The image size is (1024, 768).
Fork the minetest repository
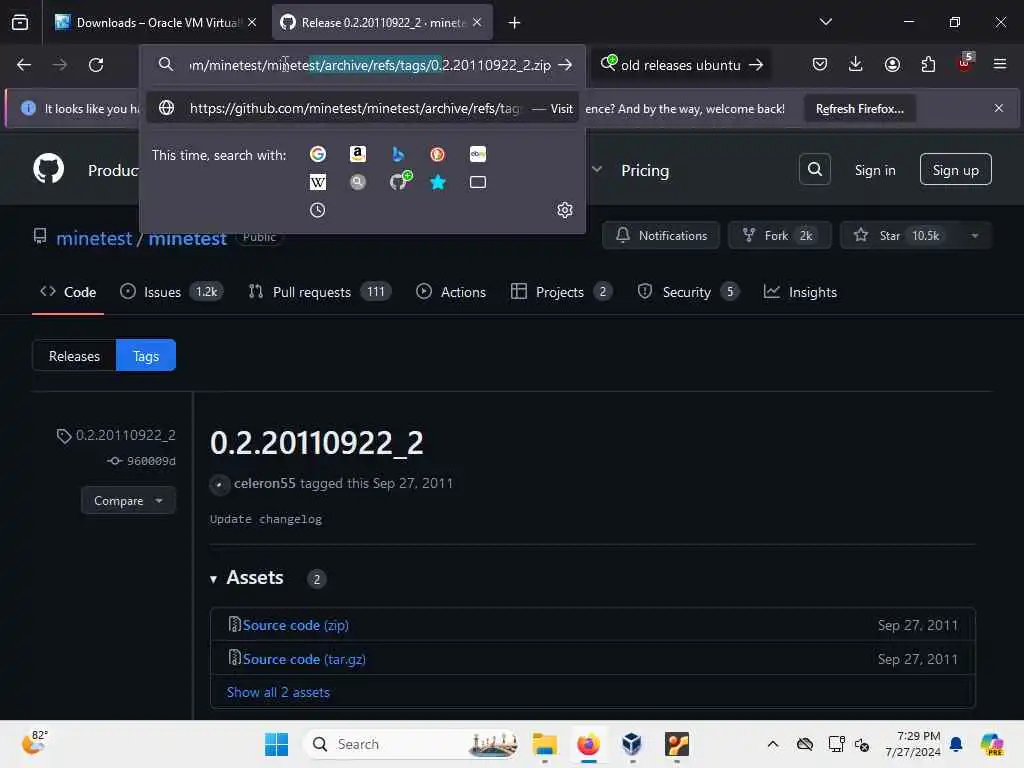point(780,236)
